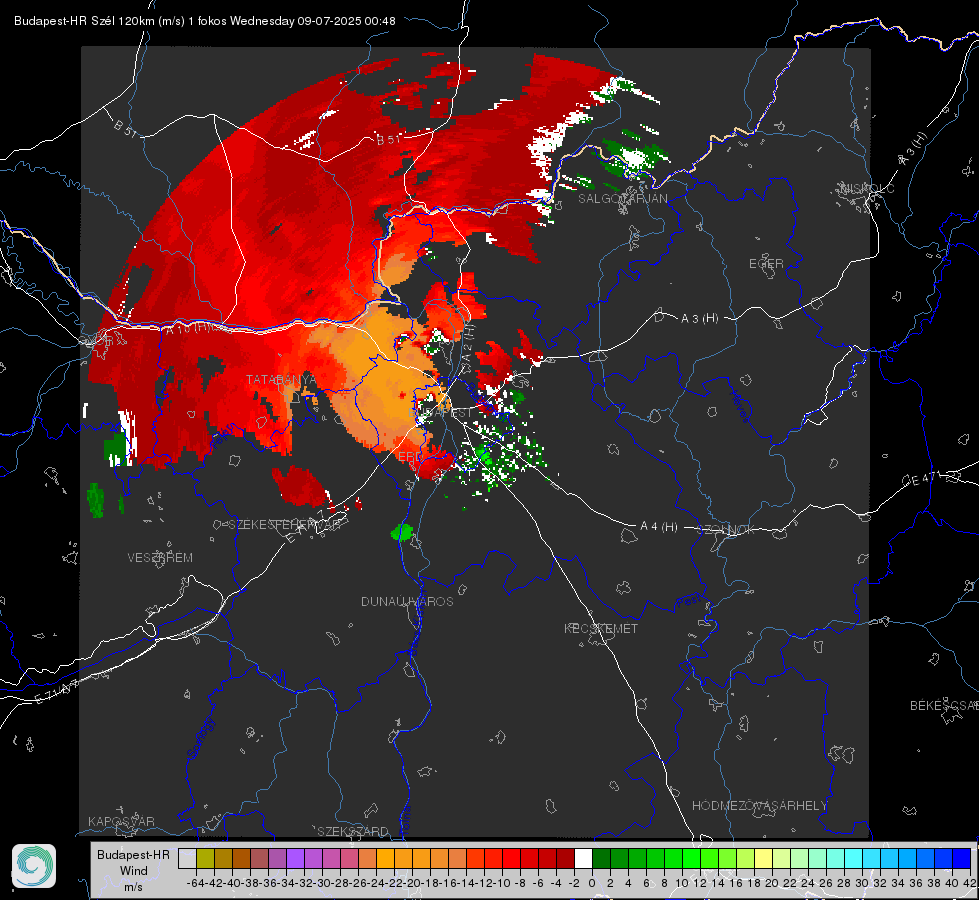
Task: Select the light gray swatch left of -64
Action: [187, 859]
